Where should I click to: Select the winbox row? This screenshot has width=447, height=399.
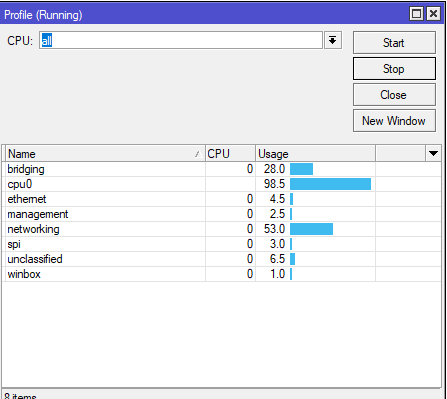click(x=222, y=274)
